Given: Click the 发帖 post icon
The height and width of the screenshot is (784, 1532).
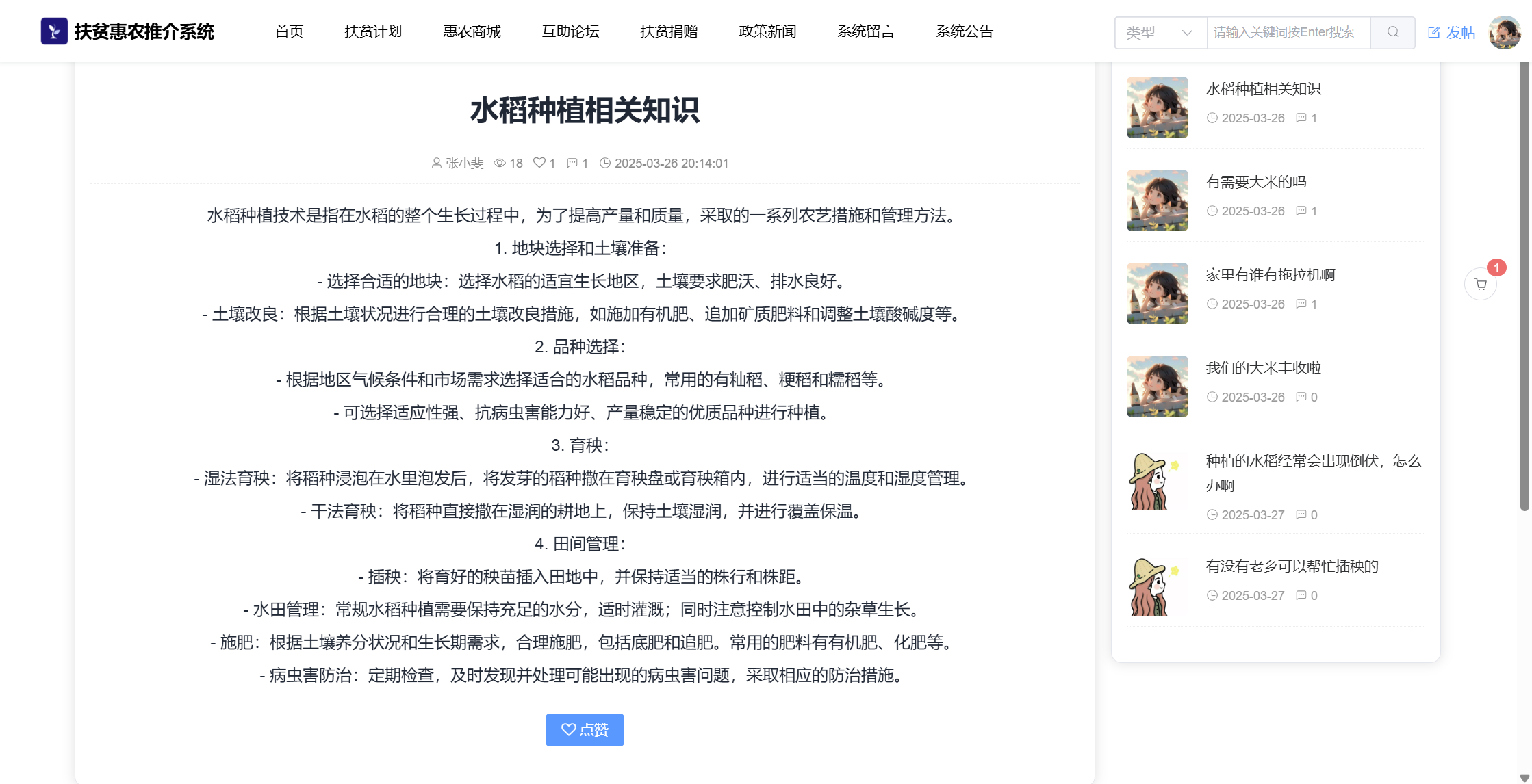Looking at the screenshot, I should 1433,32.
